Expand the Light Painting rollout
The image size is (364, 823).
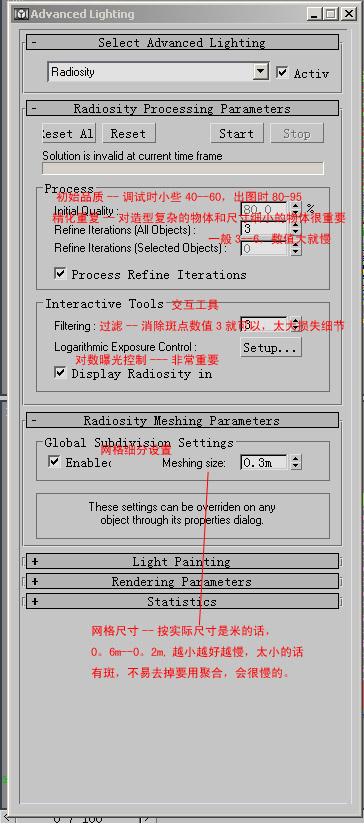click(183, 562)
